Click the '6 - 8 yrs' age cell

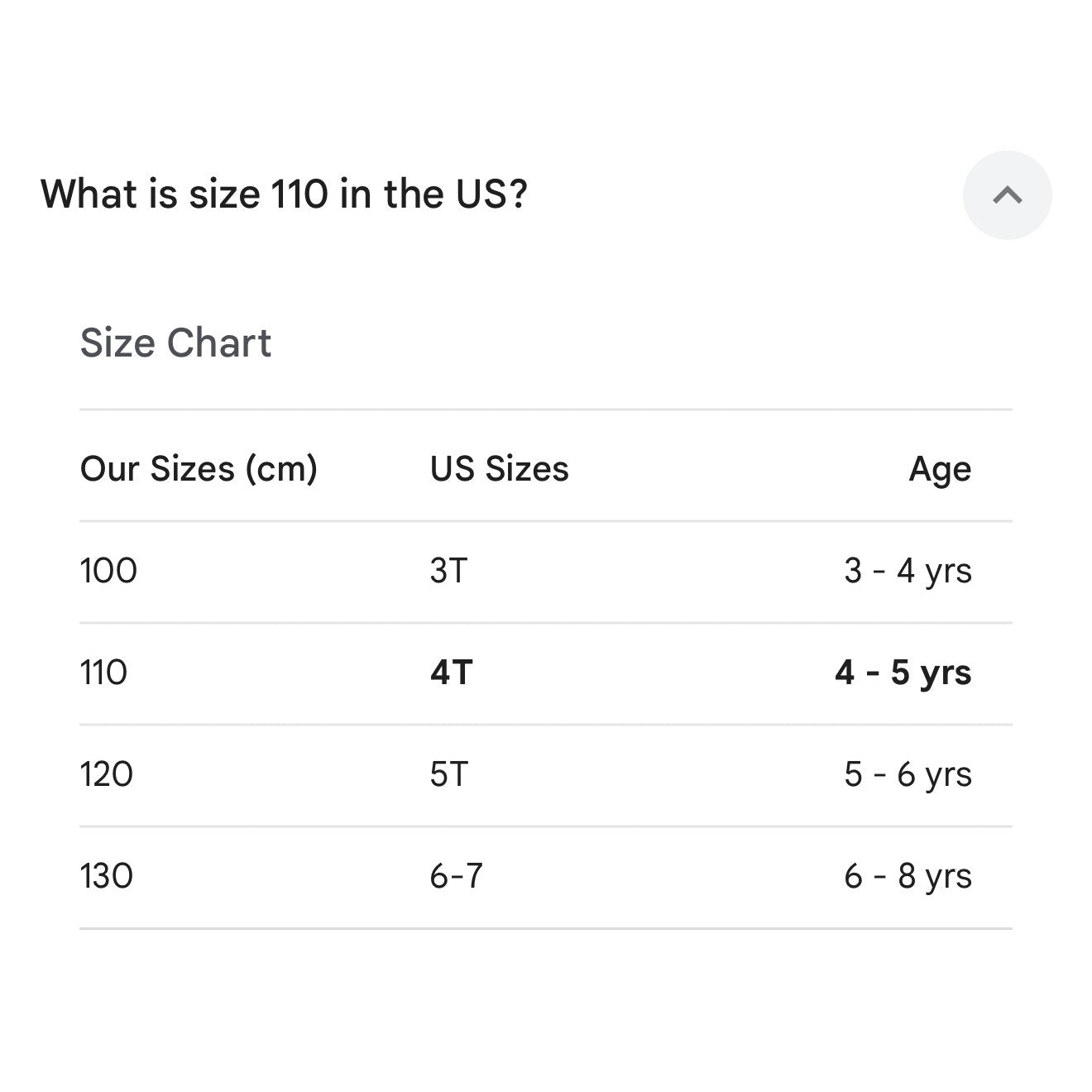(x=908, y=876)
